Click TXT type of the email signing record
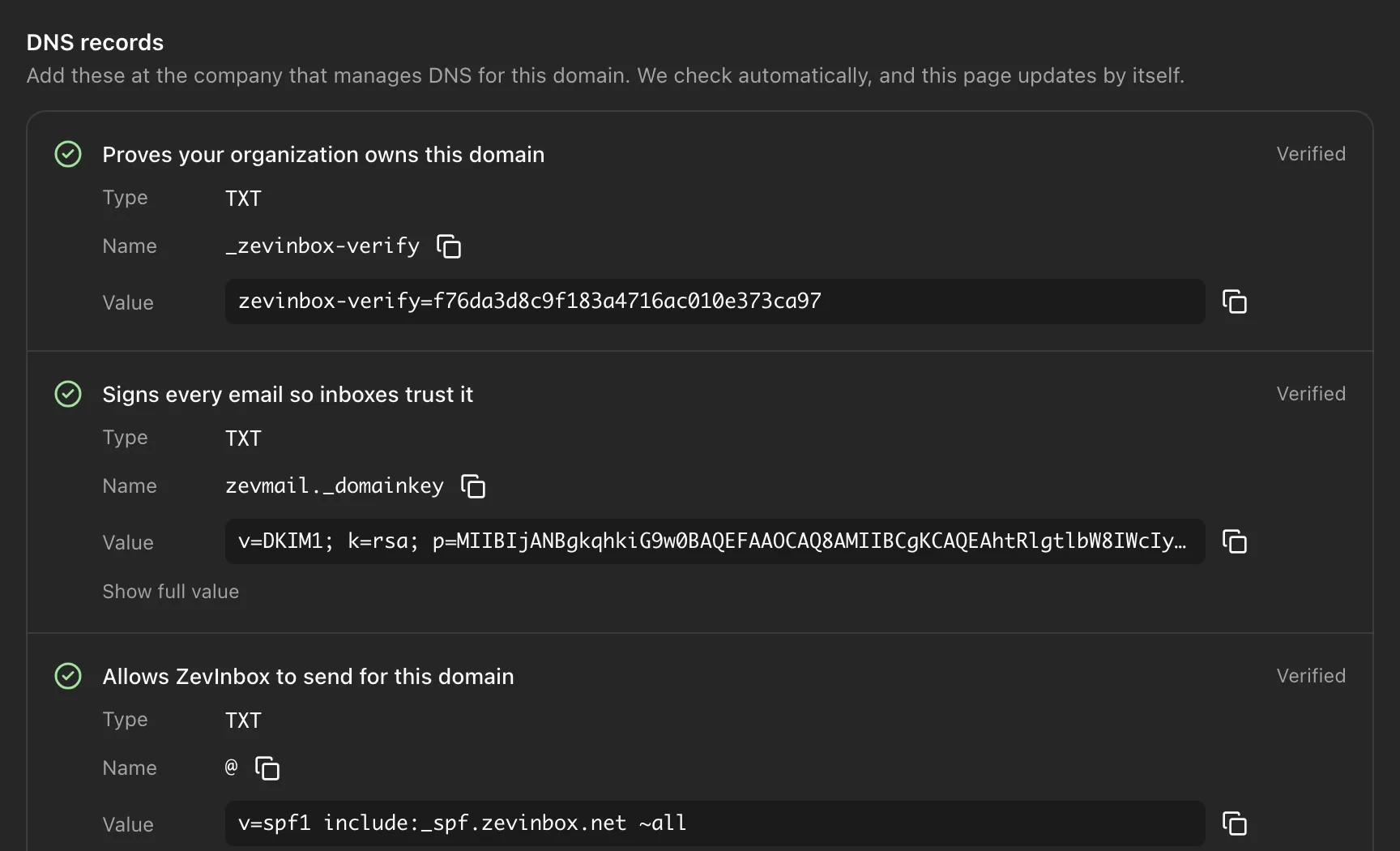The image size is (1400, 851). pyautogui.click(x=243, y=438)
